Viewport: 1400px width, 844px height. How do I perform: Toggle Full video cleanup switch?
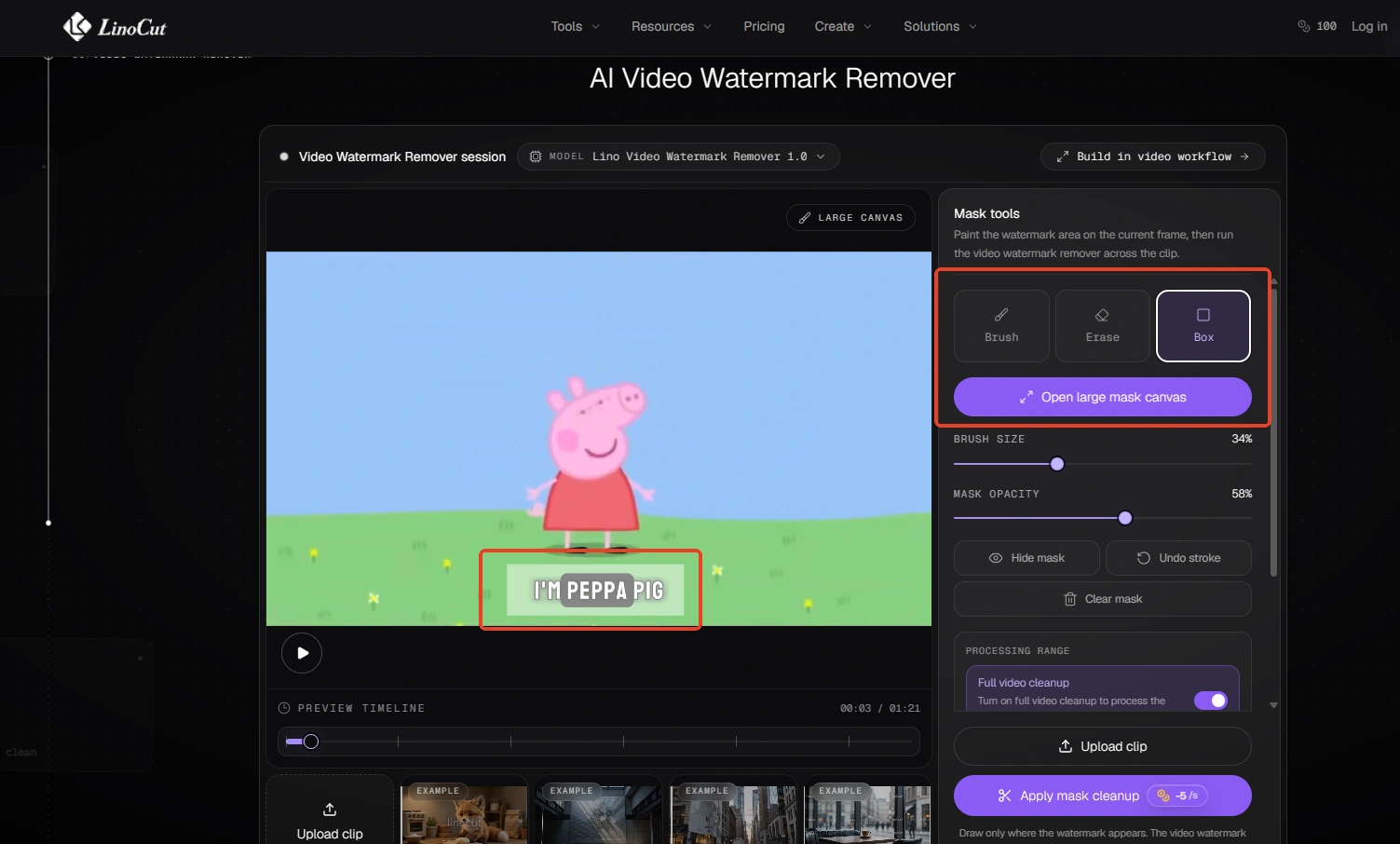pos(1211,701)
